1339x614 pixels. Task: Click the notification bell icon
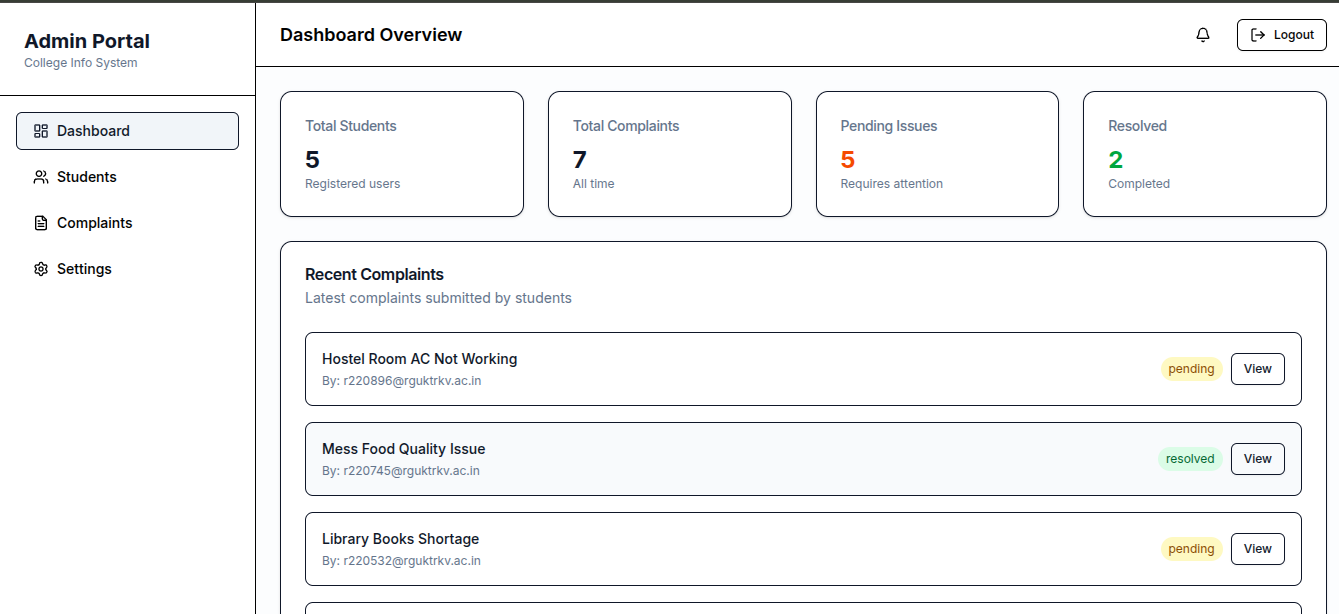click(x=1203, y=35)
